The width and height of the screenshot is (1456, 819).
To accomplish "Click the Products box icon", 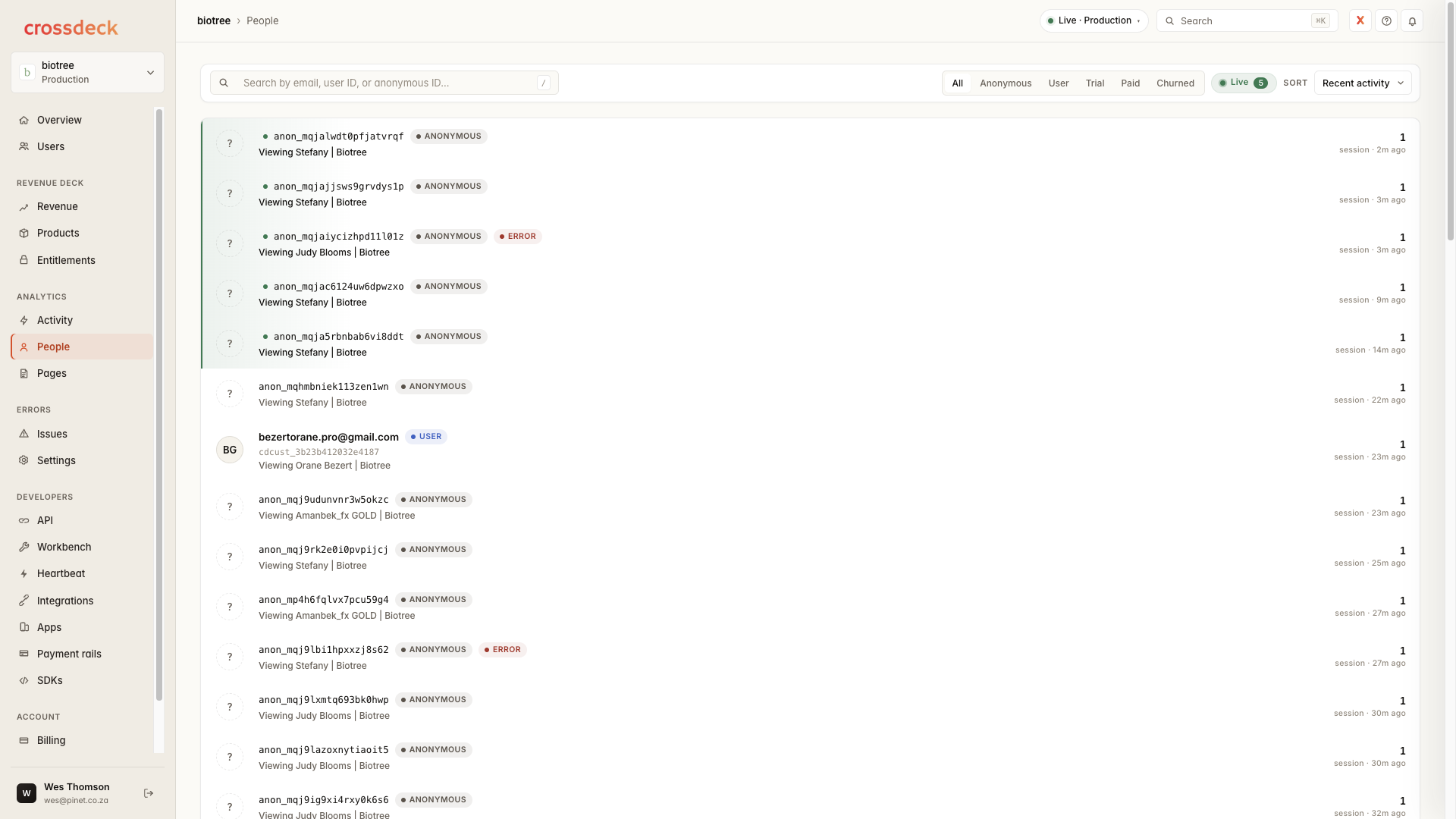I will (x=24, y=233).
